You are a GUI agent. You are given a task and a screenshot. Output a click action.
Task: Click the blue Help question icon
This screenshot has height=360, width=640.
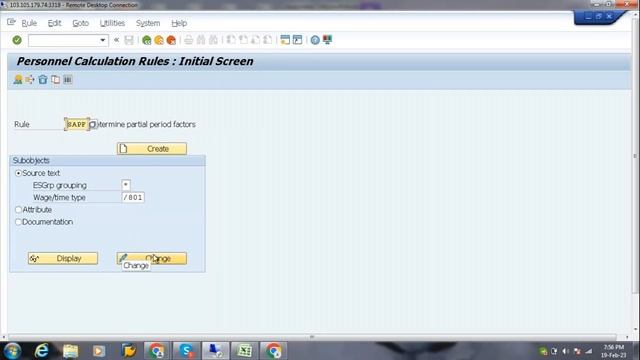tap(315, 40)
